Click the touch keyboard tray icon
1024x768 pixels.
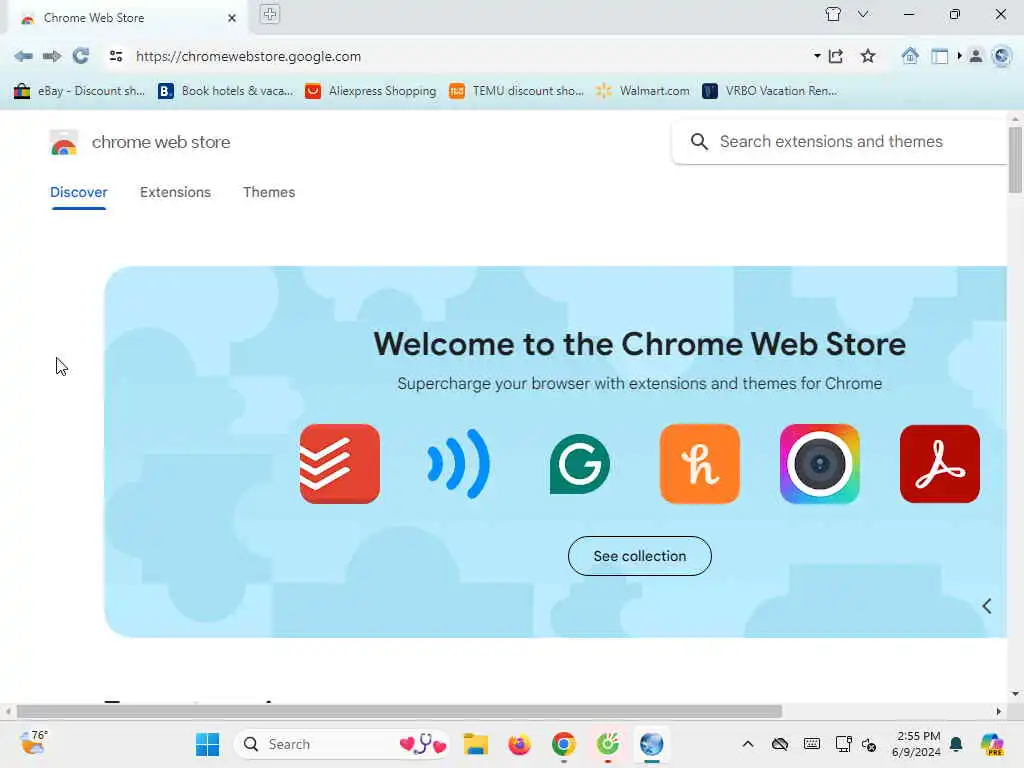[x=812, y=744]
